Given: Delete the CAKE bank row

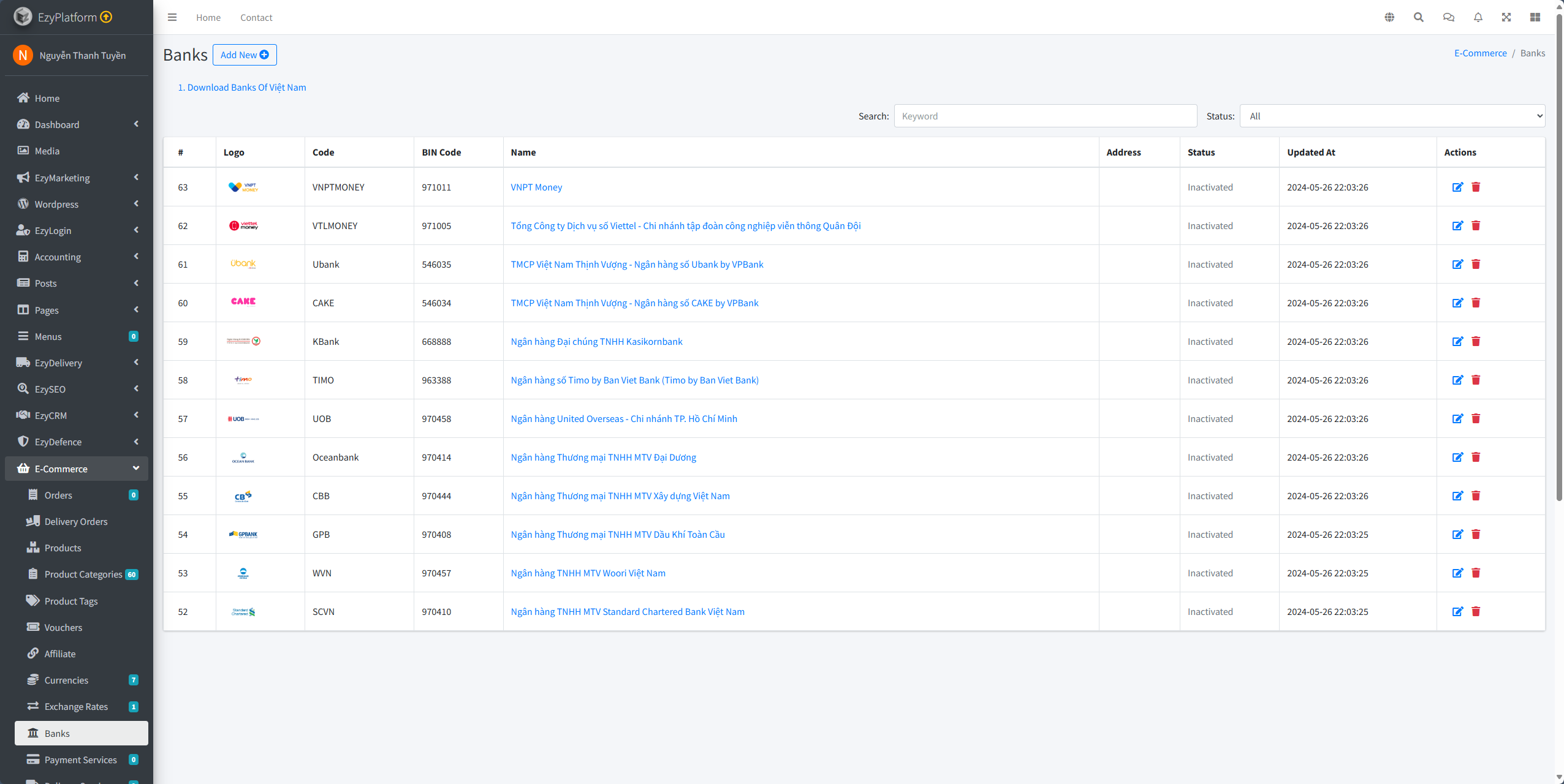Looking at the screenshot, I should [x=1476, y=303].
